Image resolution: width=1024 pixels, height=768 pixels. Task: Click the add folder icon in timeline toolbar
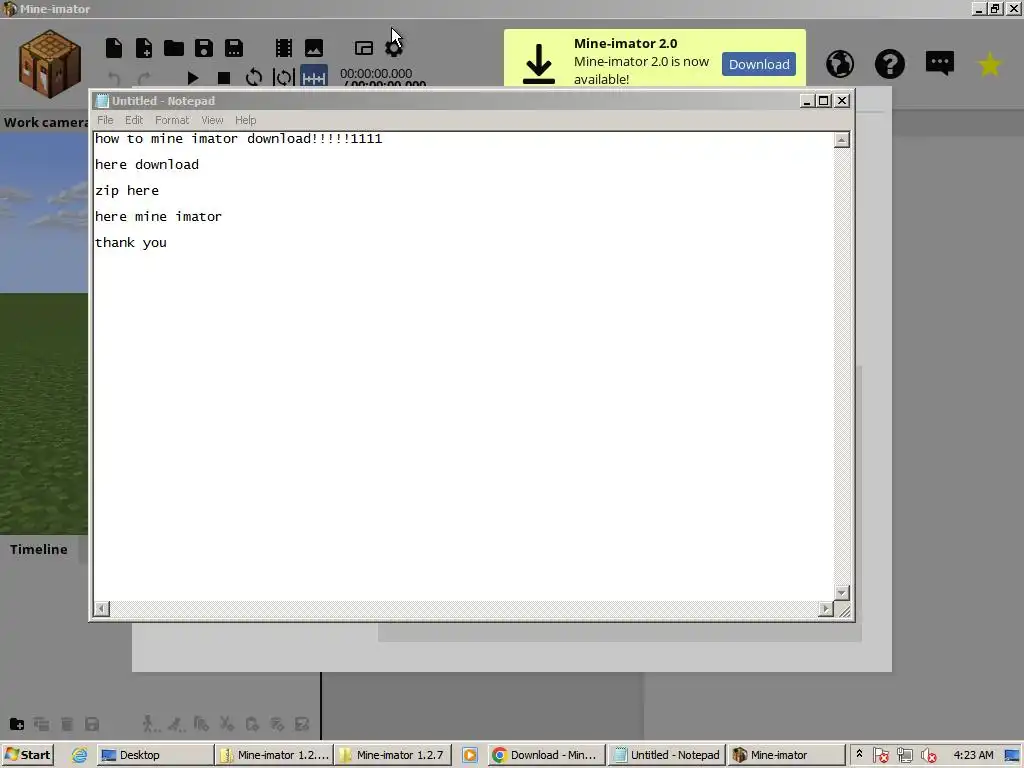17,724
